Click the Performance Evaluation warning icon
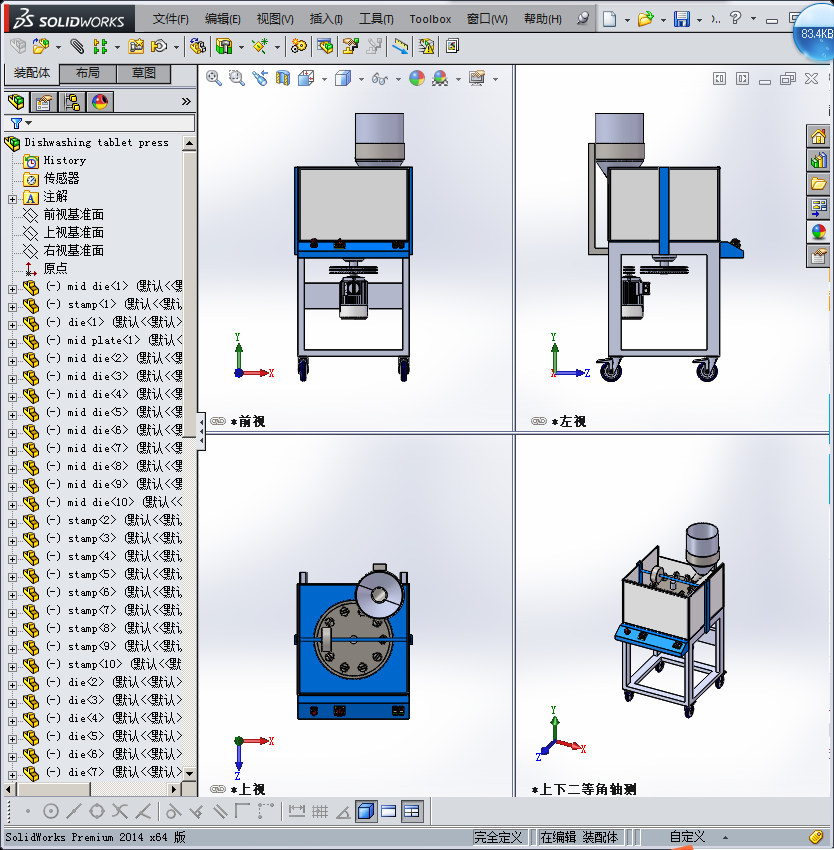Screen dimensions: 834x850 pyautogui.click(x=427, y=47)
